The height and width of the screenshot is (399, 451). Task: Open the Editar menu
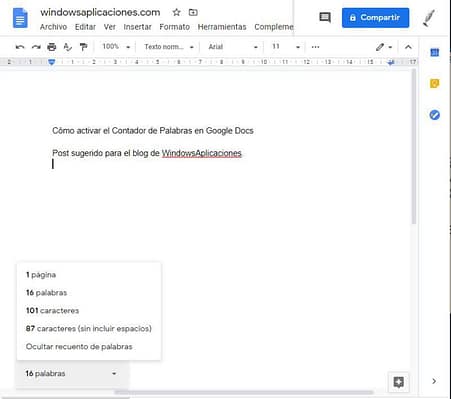pos(85,27)
